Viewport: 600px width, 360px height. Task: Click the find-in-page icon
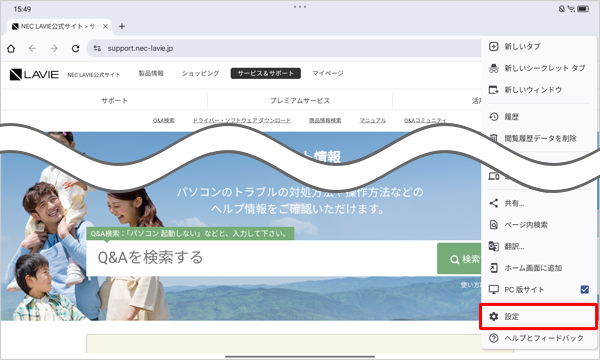(494, 225)
